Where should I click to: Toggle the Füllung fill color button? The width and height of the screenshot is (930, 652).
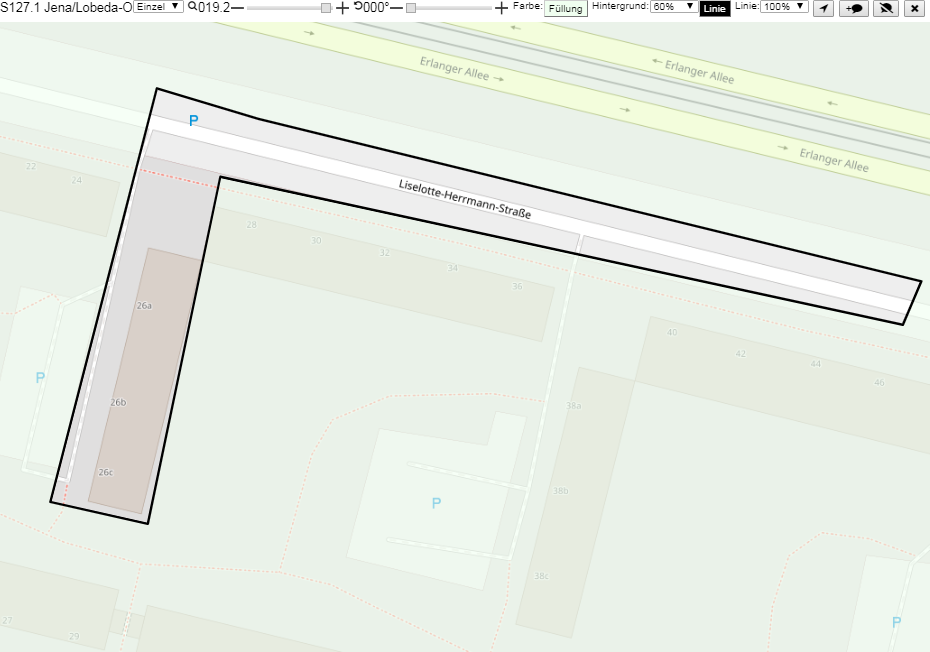566,8
